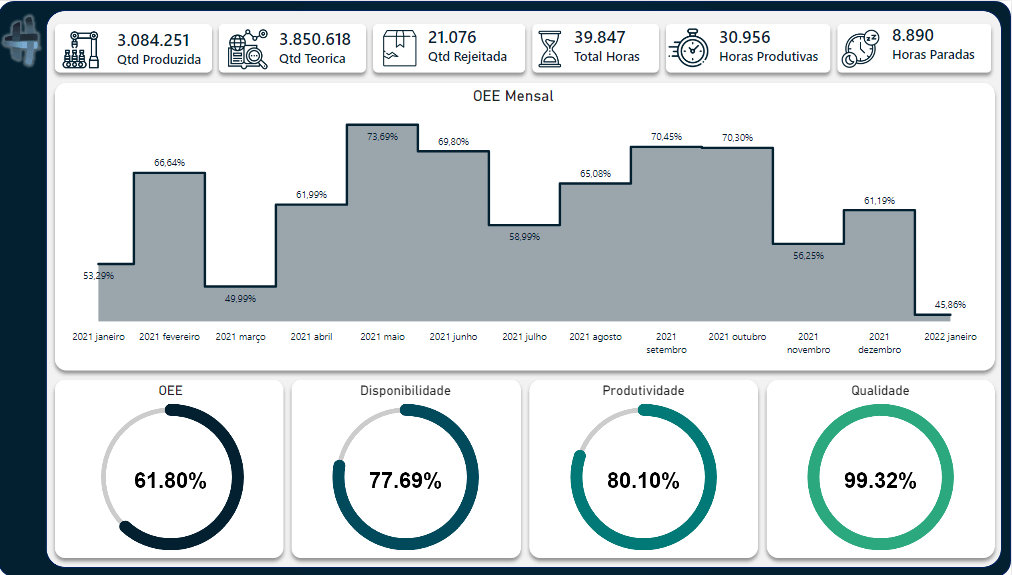Click the 2021 janeiro axis label
The image size is (1012, 575).
coord(99,337)
